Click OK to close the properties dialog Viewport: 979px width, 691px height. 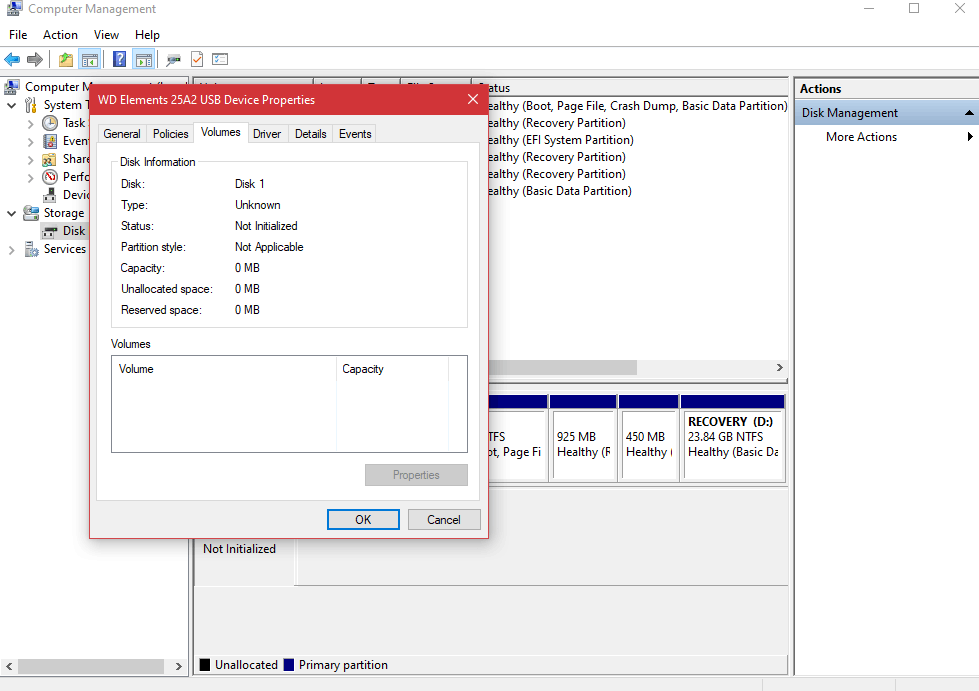[362, 519]
